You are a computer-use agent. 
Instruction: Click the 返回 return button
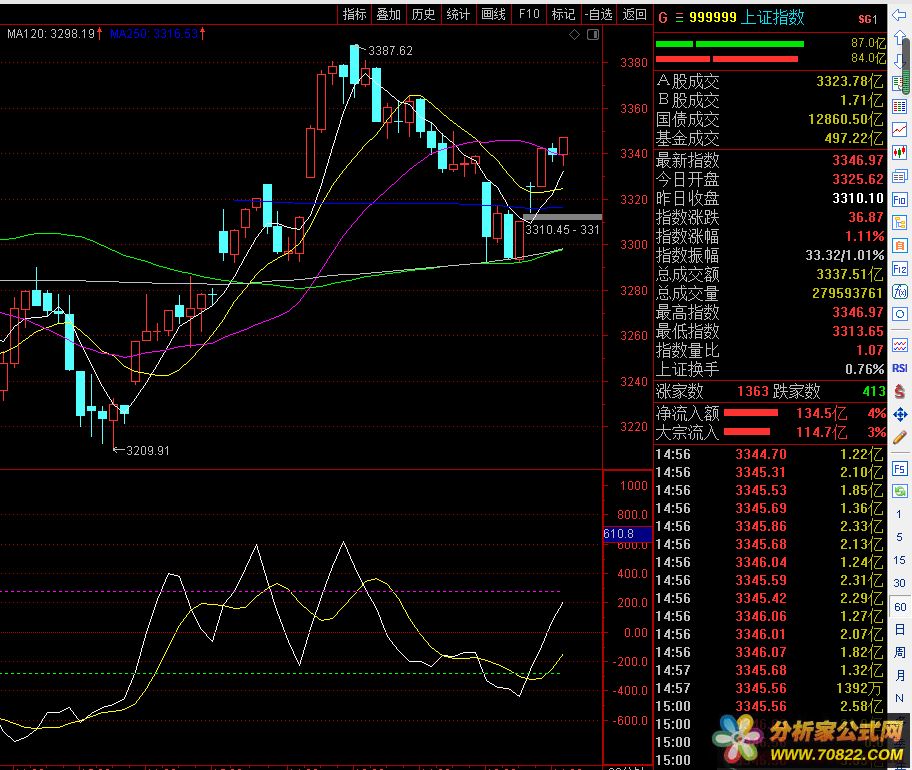point(634,15)
